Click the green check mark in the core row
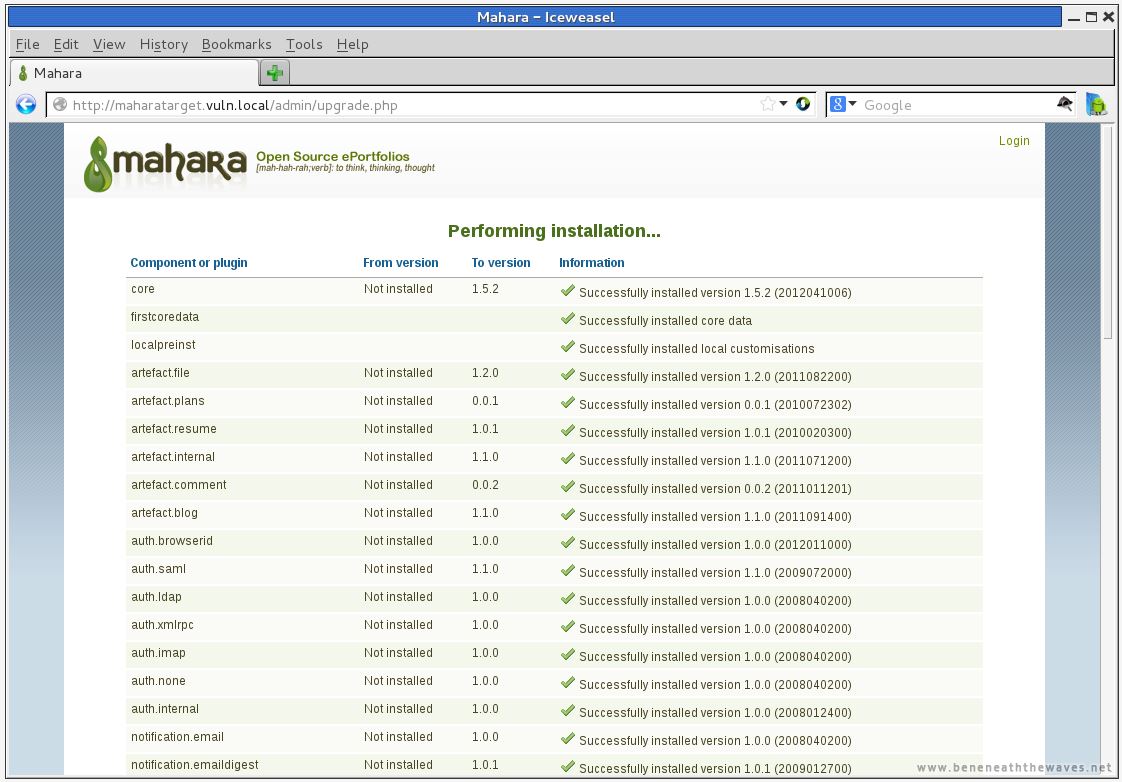Screen dimensions: 1122x782 coord(568,290)
